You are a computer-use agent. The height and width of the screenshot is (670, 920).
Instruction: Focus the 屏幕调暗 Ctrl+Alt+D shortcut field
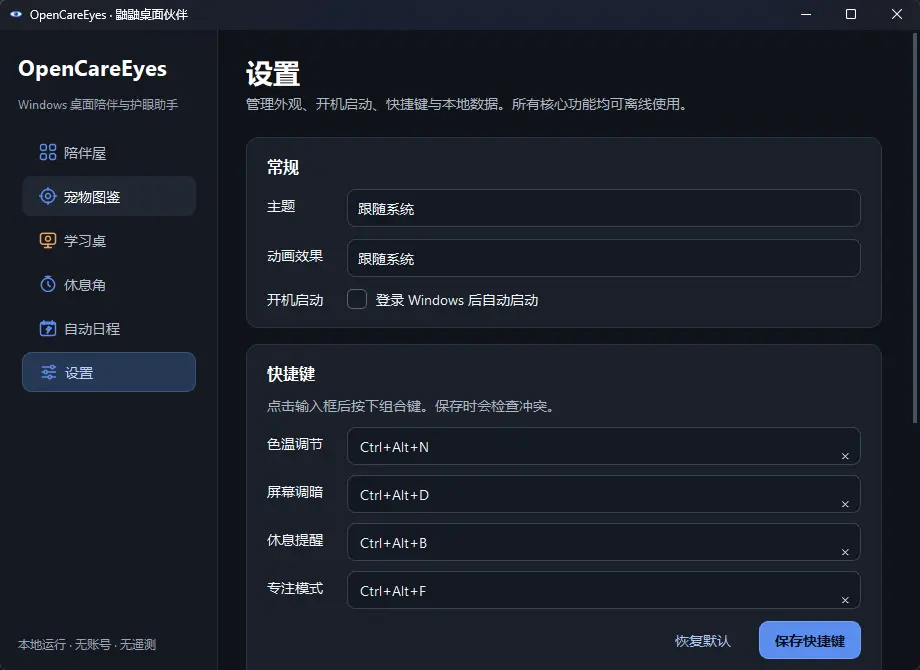(x=604, y=495)
